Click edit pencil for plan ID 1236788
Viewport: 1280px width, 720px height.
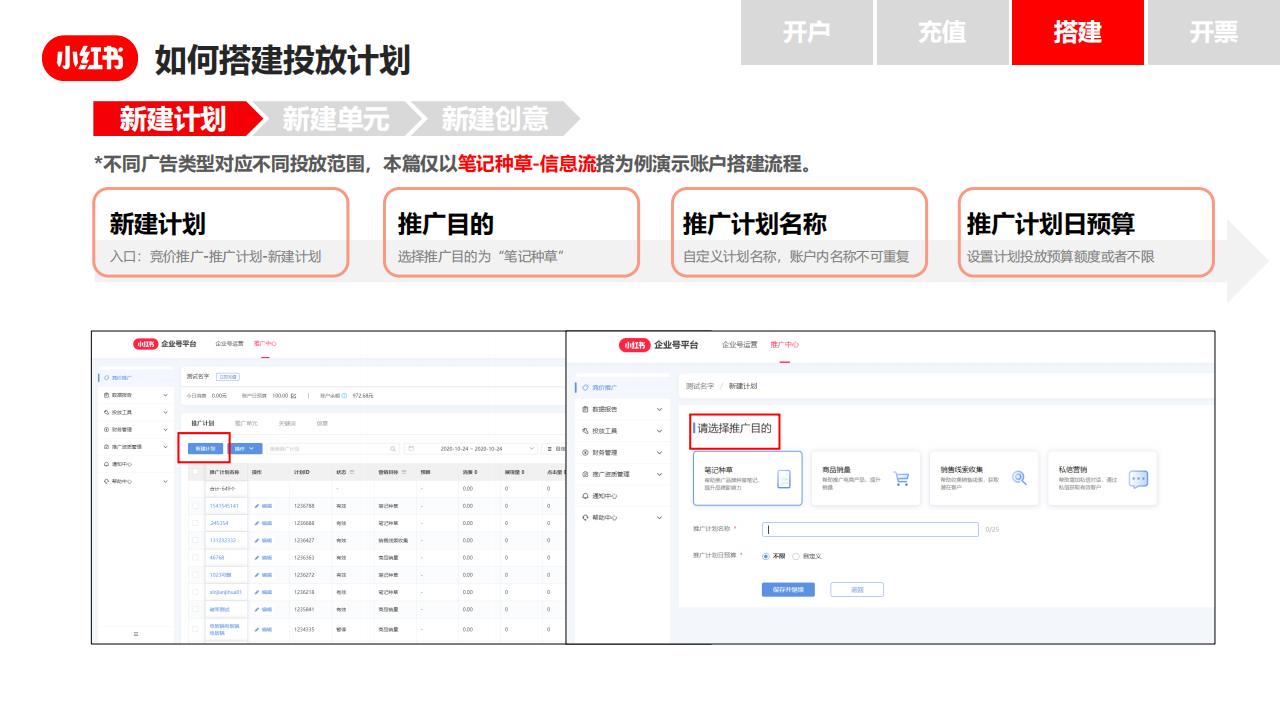point(256,506)
